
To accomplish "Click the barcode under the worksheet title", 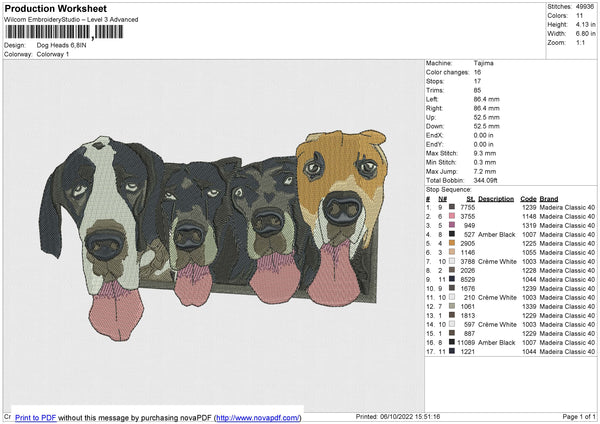I will pyautogui.click(x=63, y=32).
